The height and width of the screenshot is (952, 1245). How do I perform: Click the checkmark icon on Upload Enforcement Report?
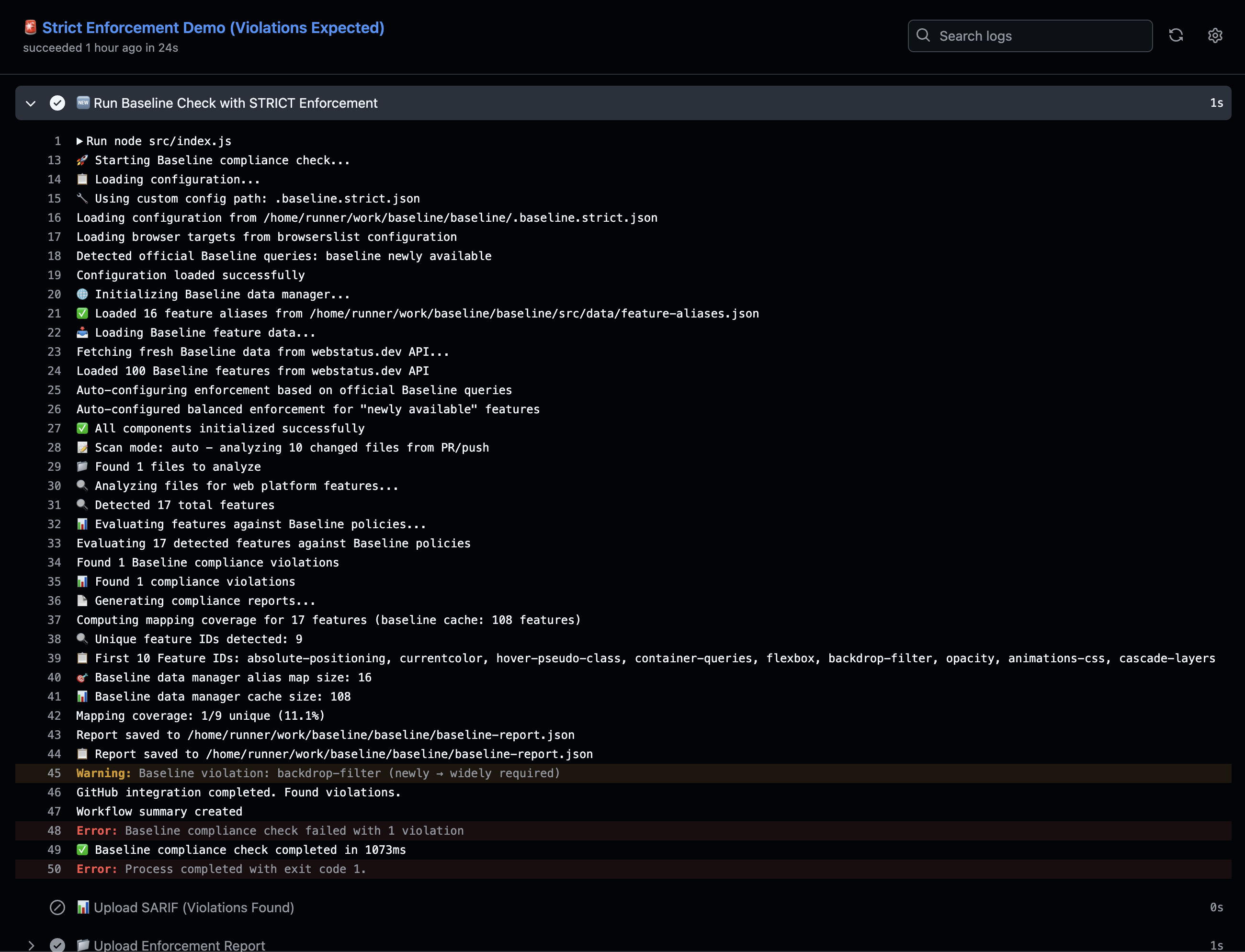pyautogui.click(x=57, y=945)
